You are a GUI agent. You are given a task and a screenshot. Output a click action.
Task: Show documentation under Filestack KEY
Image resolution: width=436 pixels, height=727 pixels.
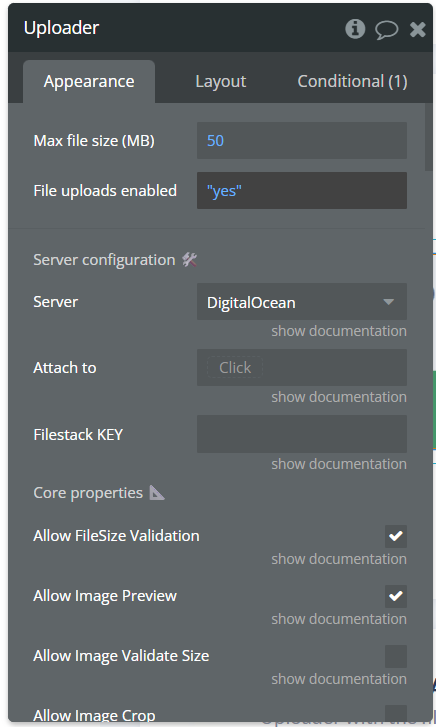339,464
